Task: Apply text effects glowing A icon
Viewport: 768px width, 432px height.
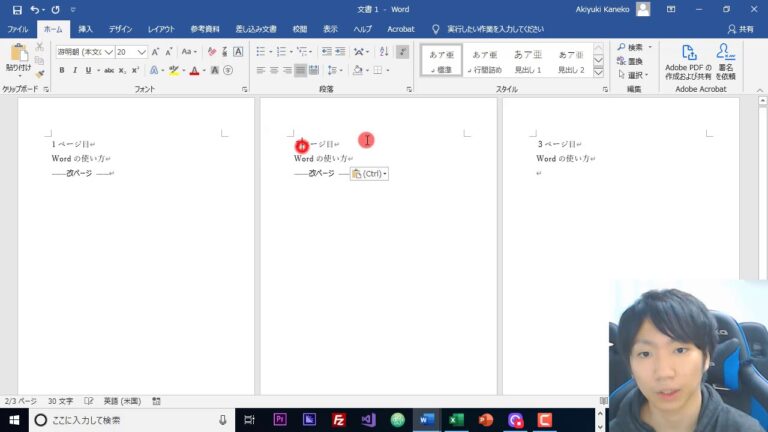Action: click(154, 71)
